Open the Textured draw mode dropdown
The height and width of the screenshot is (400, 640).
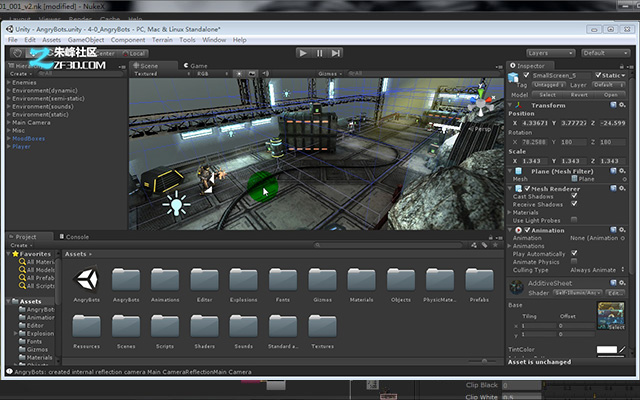(162, 74)
